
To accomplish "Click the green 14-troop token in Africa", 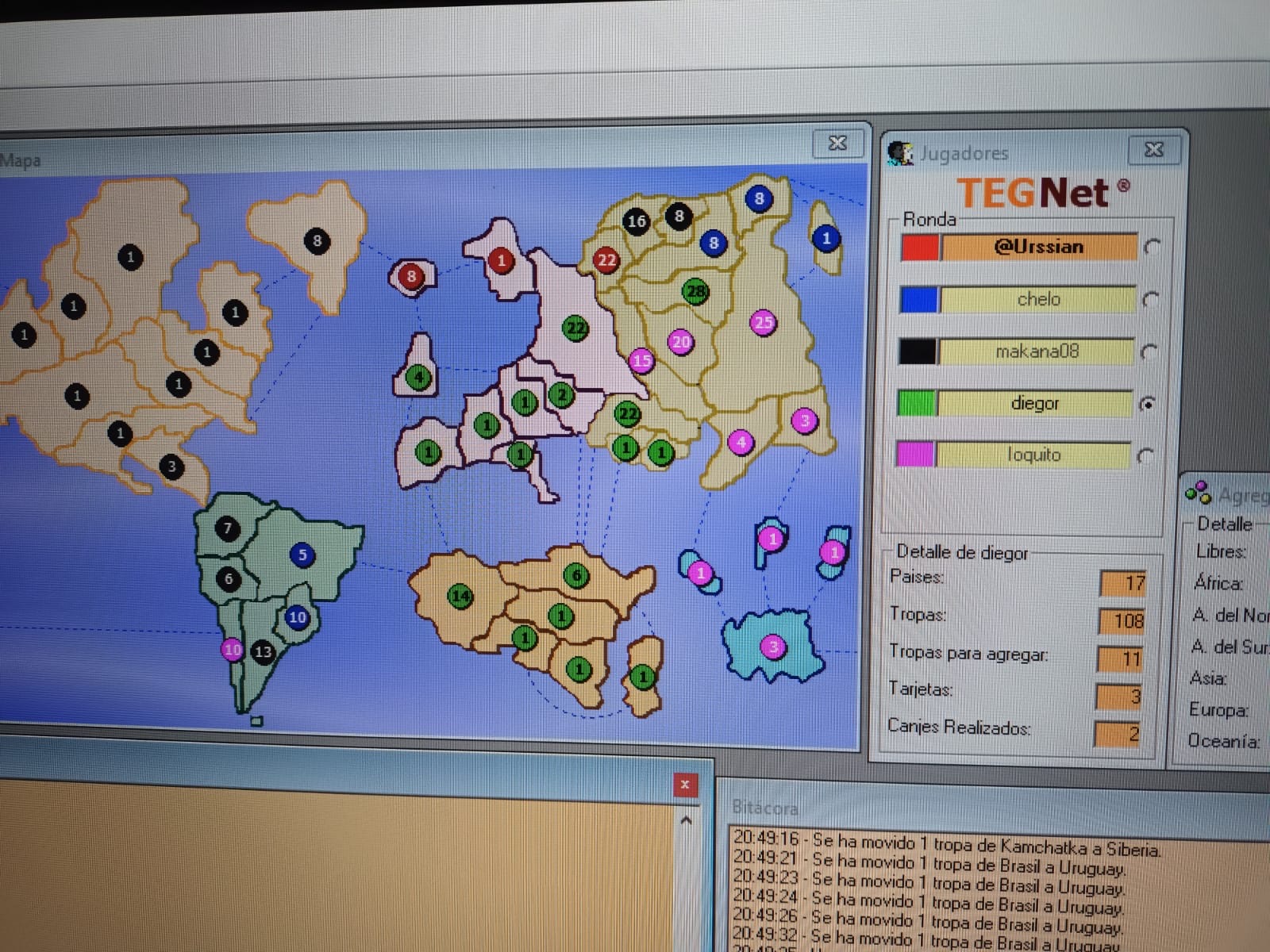I will point(460,595).
